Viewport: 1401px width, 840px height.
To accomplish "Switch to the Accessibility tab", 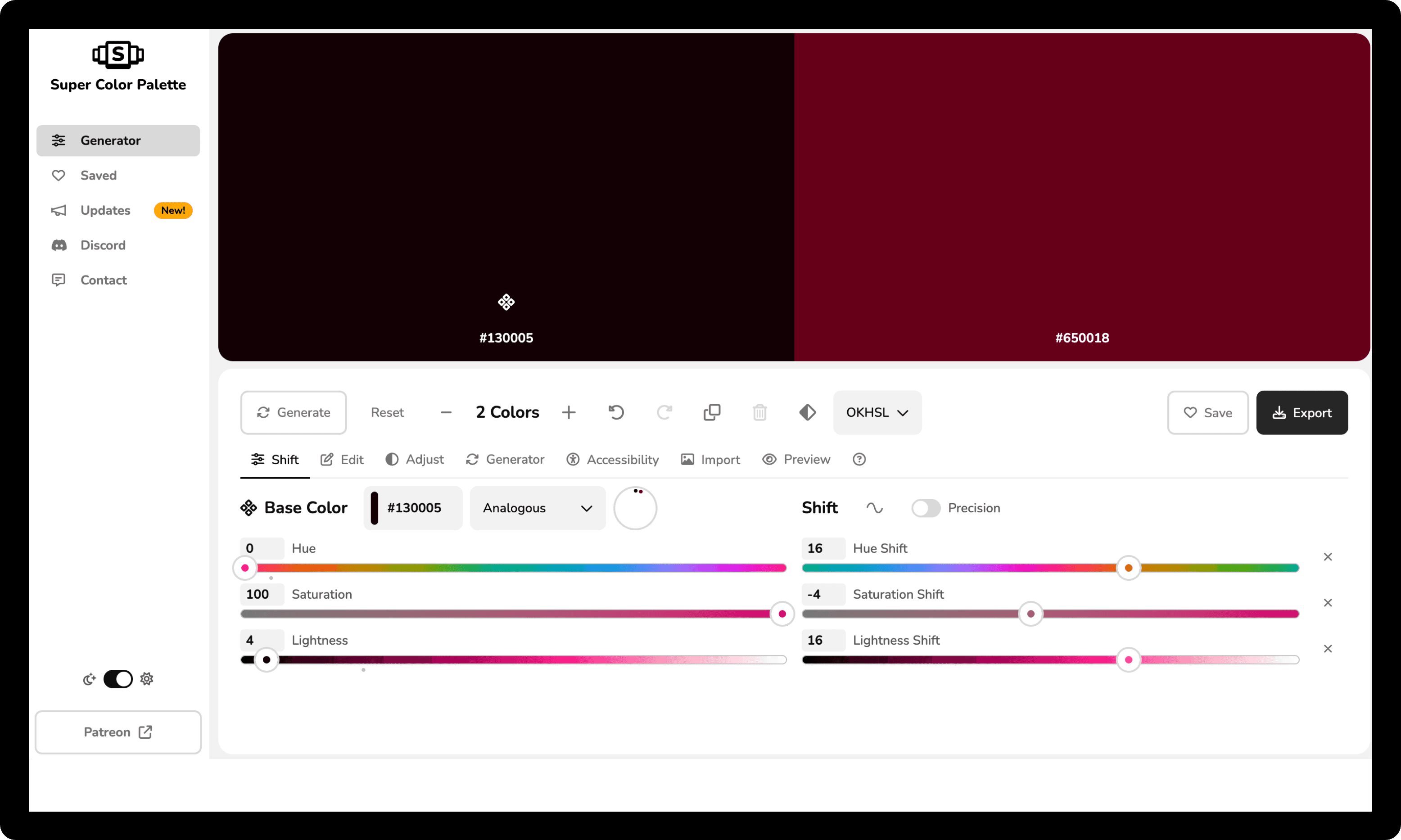I will (612, 460).
